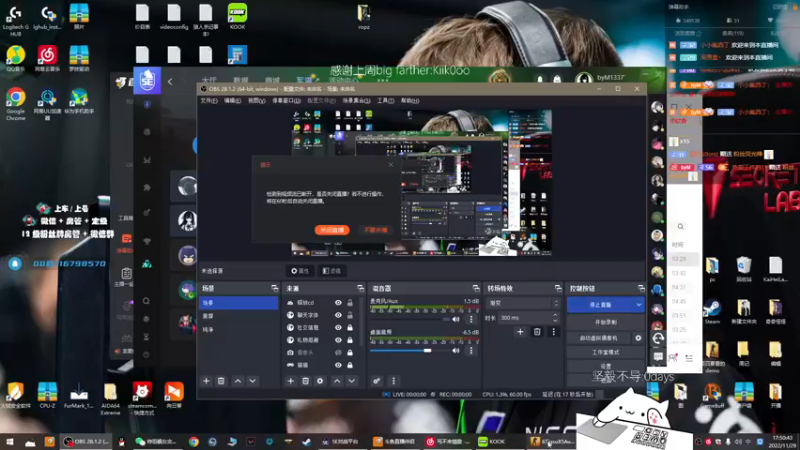
Task: Open Google Chrome desktop icon
Action: pos(16,103)
